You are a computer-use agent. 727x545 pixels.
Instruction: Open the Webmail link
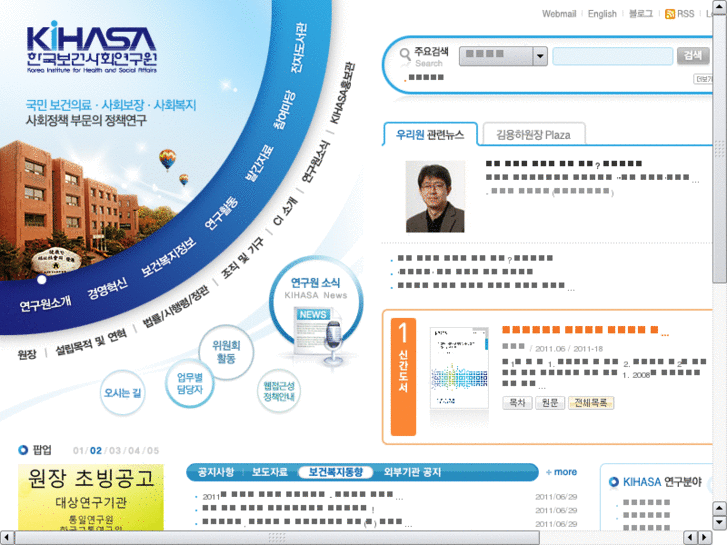pos(559,14)
